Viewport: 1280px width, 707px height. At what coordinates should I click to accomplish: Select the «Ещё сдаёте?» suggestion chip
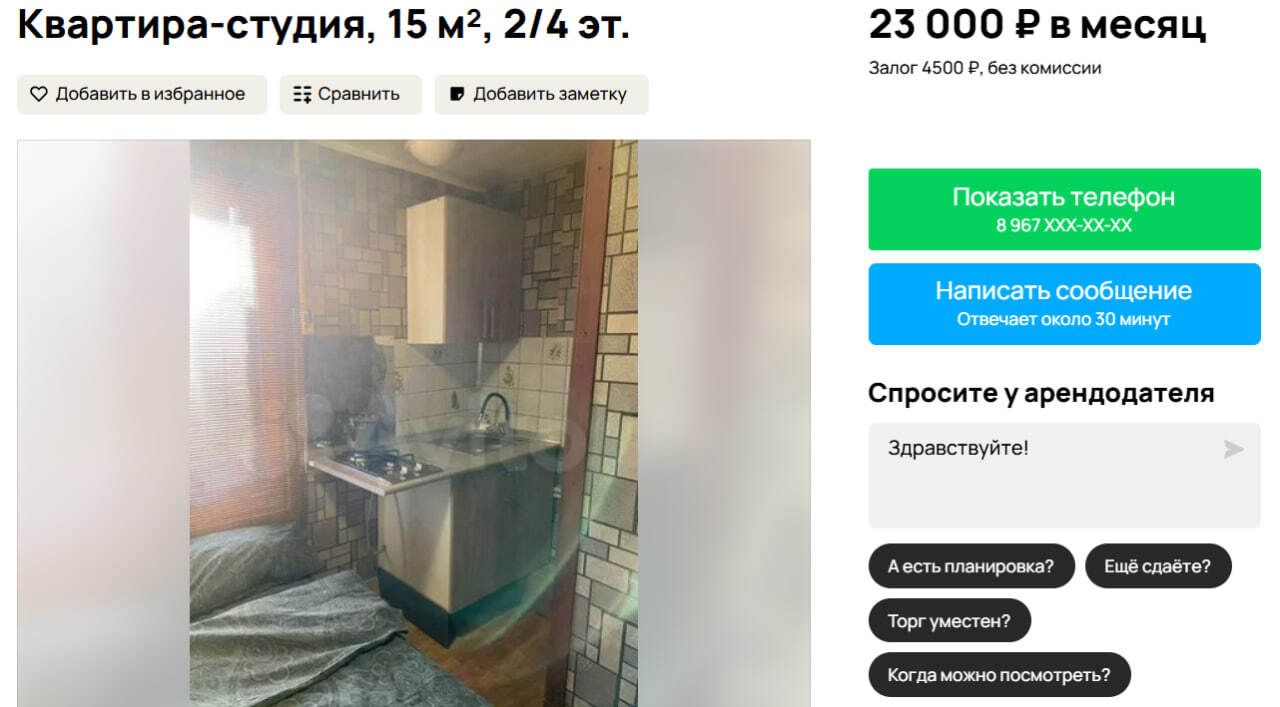1158,566
